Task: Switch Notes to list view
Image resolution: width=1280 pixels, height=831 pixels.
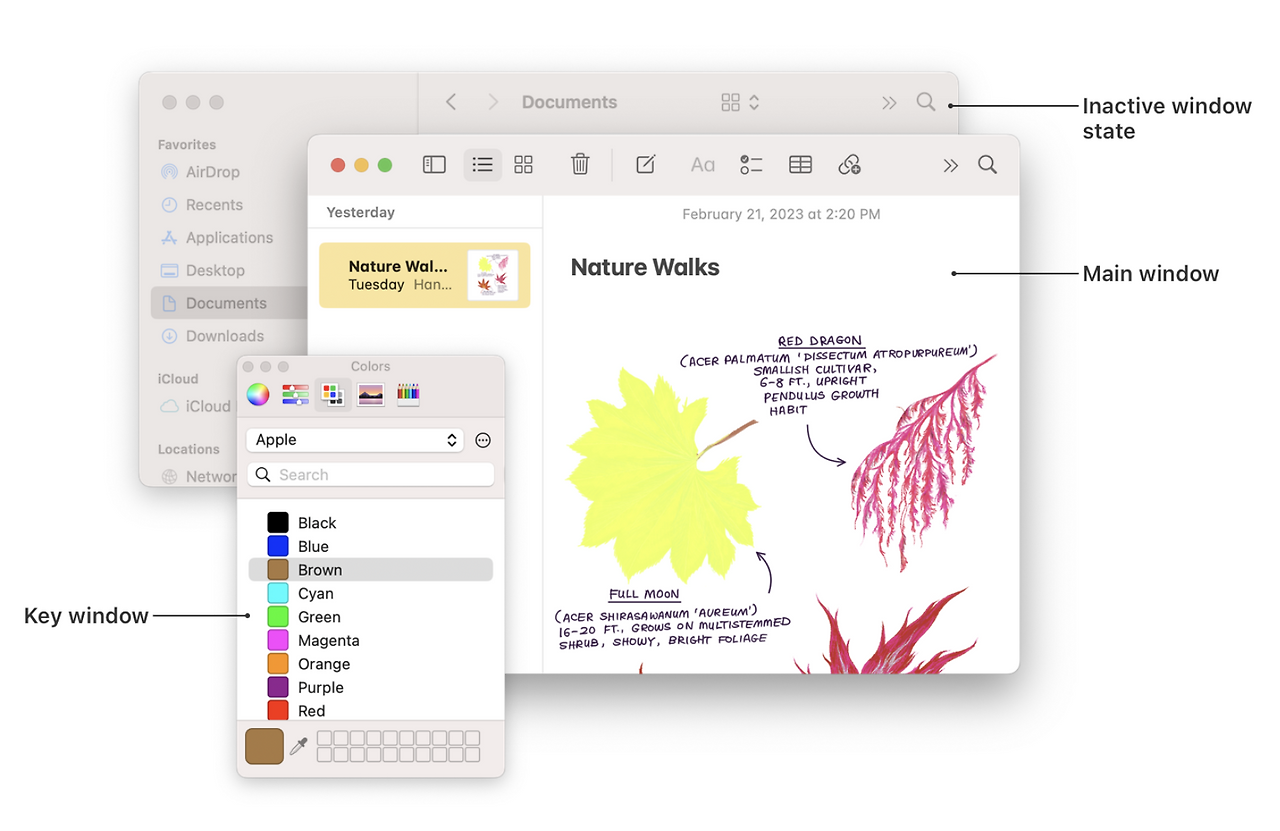Action: (483, 165)
